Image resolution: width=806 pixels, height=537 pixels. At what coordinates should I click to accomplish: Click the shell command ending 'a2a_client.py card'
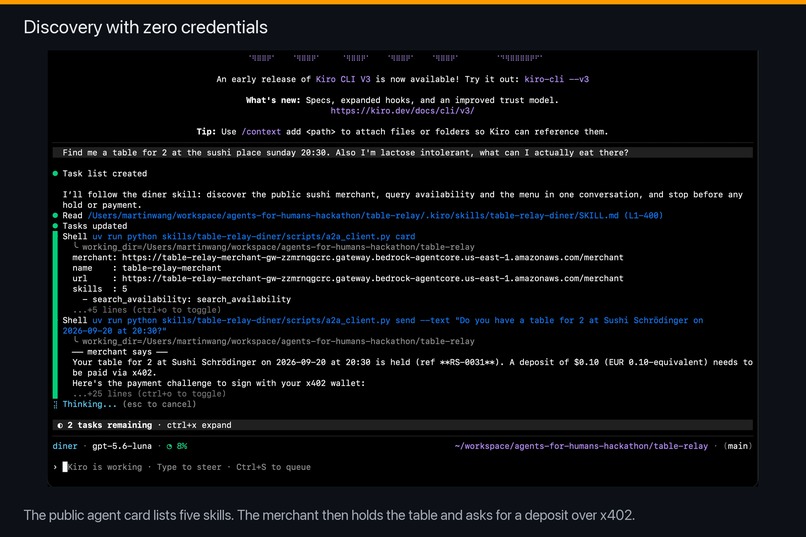[253, 236]
